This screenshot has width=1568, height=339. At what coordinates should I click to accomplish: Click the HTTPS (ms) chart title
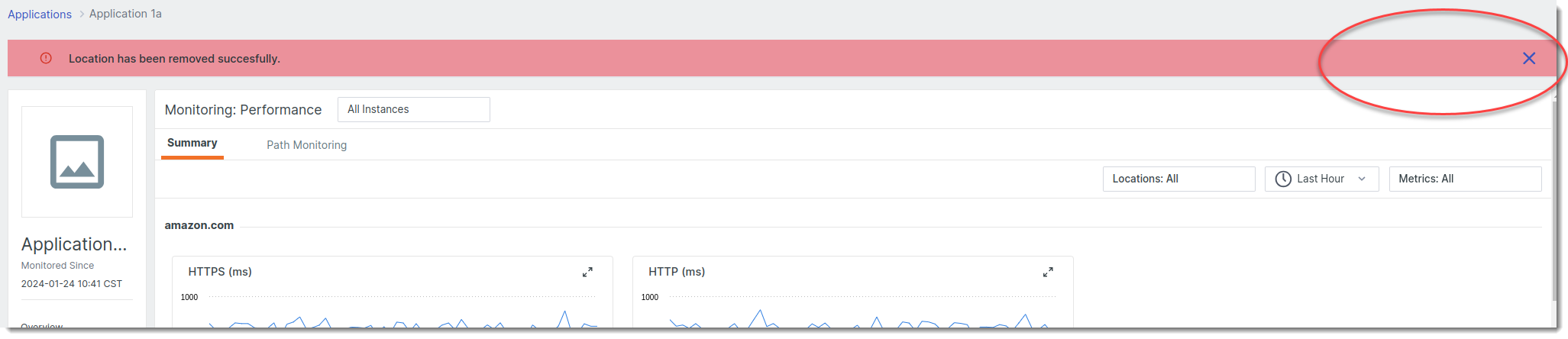click(x=220, y=272)
